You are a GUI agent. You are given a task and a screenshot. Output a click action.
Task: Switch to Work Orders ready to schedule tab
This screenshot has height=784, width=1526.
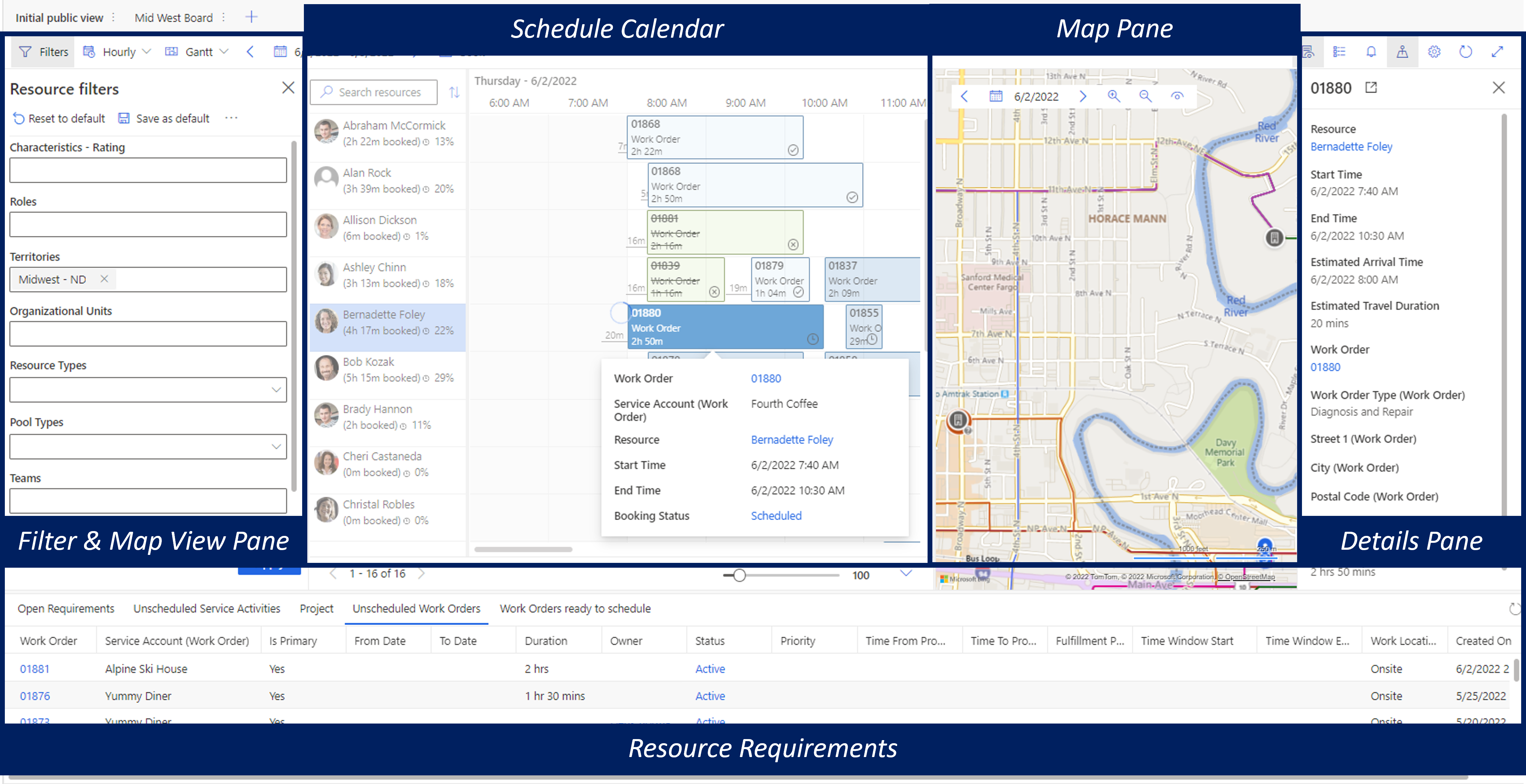pos(575,609)
